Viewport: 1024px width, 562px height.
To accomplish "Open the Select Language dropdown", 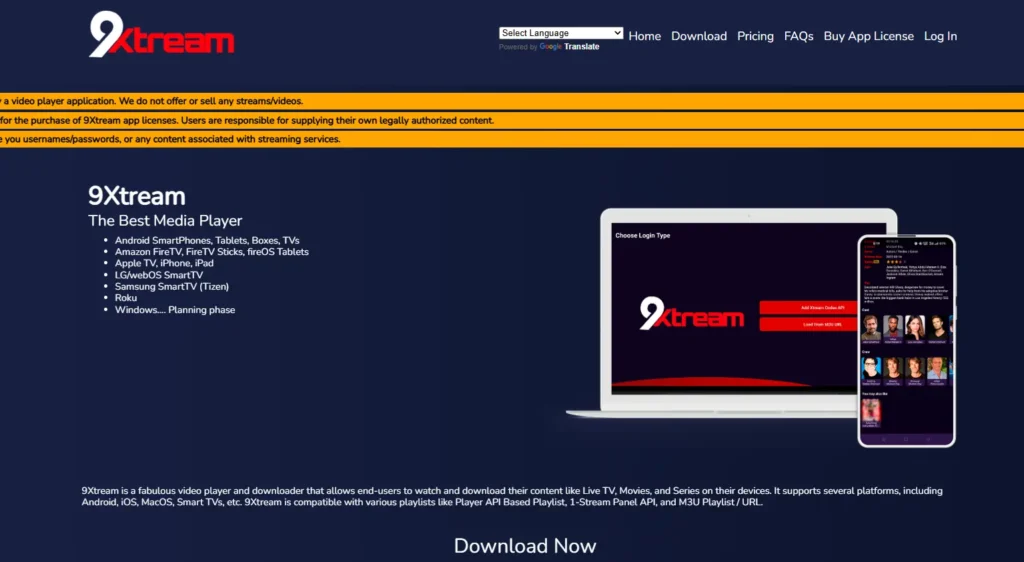I will click(x=560, y=33).
